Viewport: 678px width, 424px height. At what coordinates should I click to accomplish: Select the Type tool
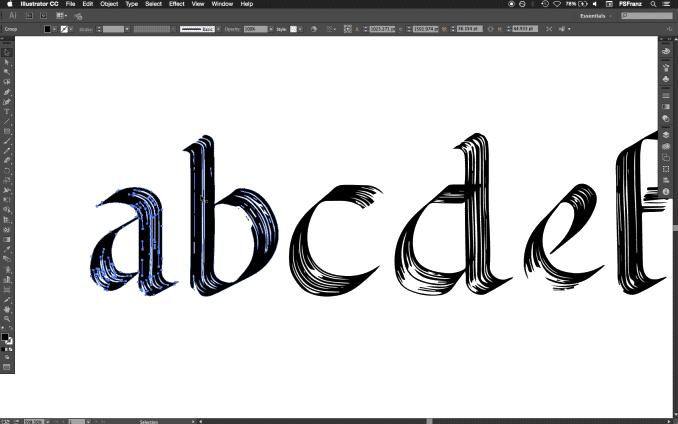(6, 112)
